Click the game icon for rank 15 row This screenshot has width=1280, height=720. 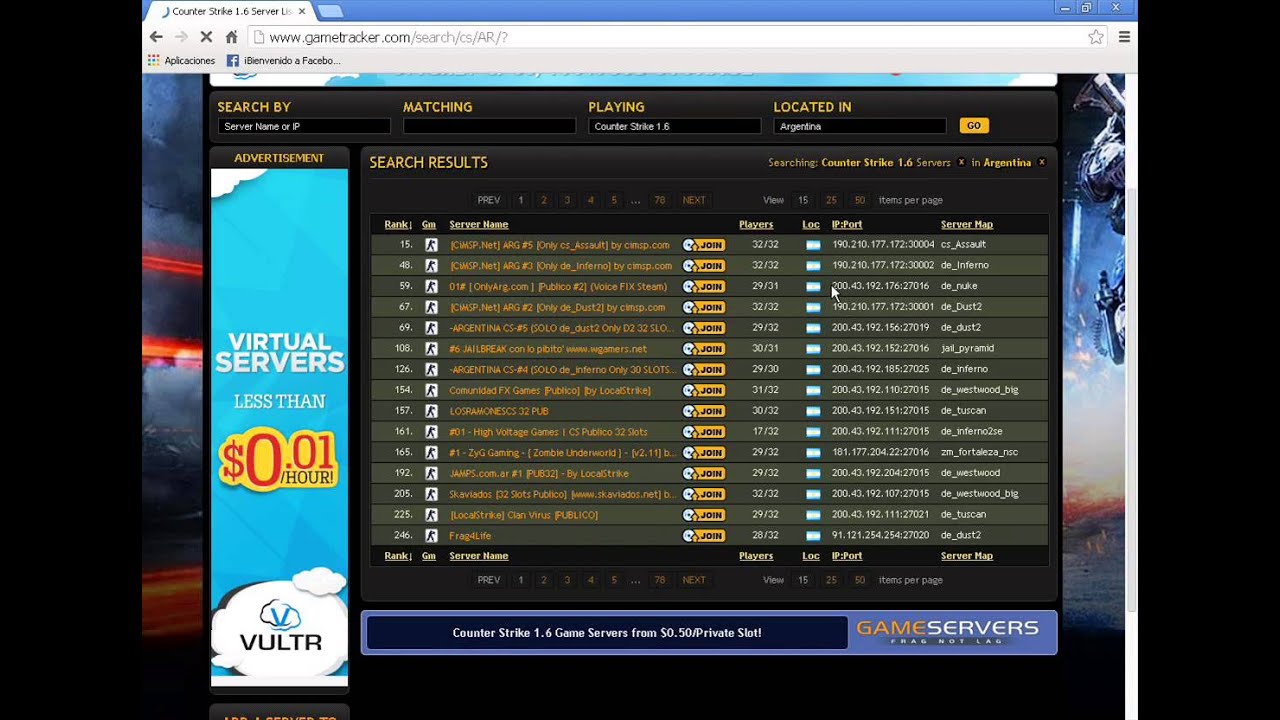(431, 245)
